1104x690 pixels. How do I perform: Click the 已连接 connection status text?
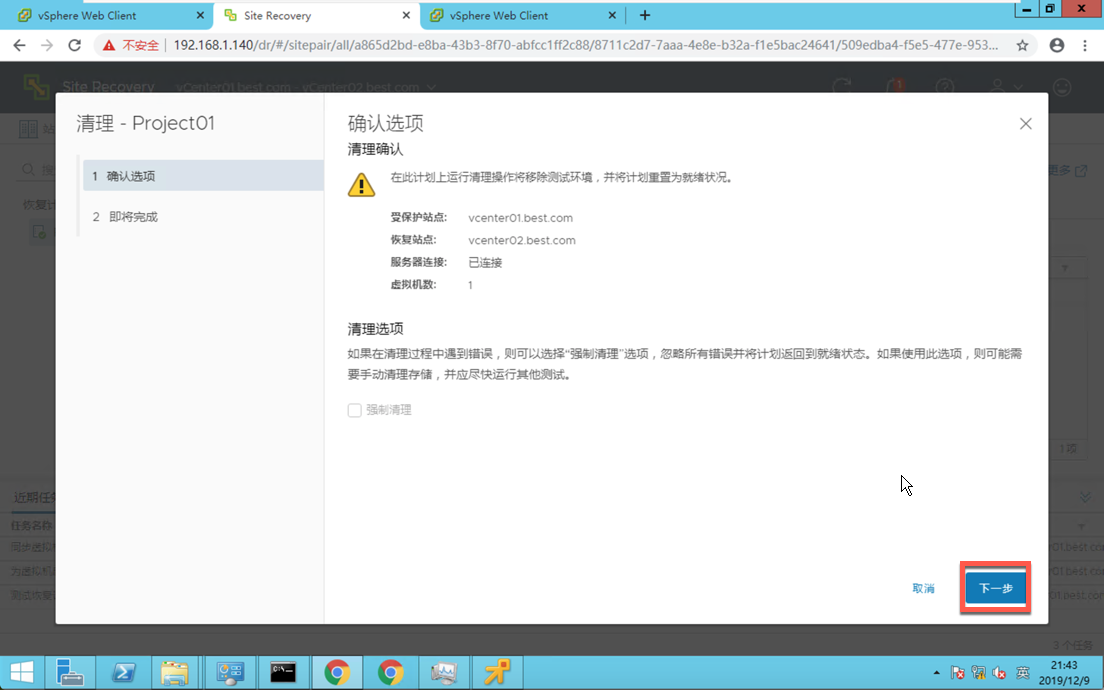click(485, 263)
